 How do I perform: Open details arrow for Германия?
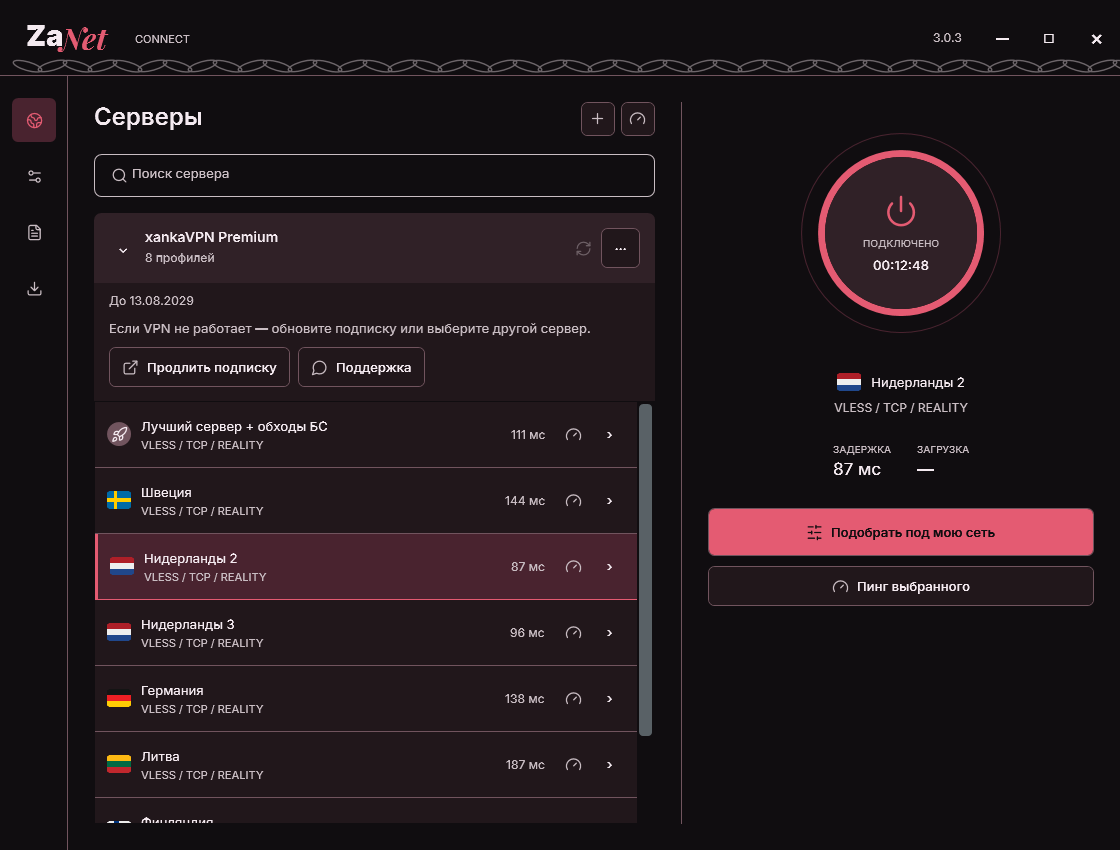coord(609,699)
